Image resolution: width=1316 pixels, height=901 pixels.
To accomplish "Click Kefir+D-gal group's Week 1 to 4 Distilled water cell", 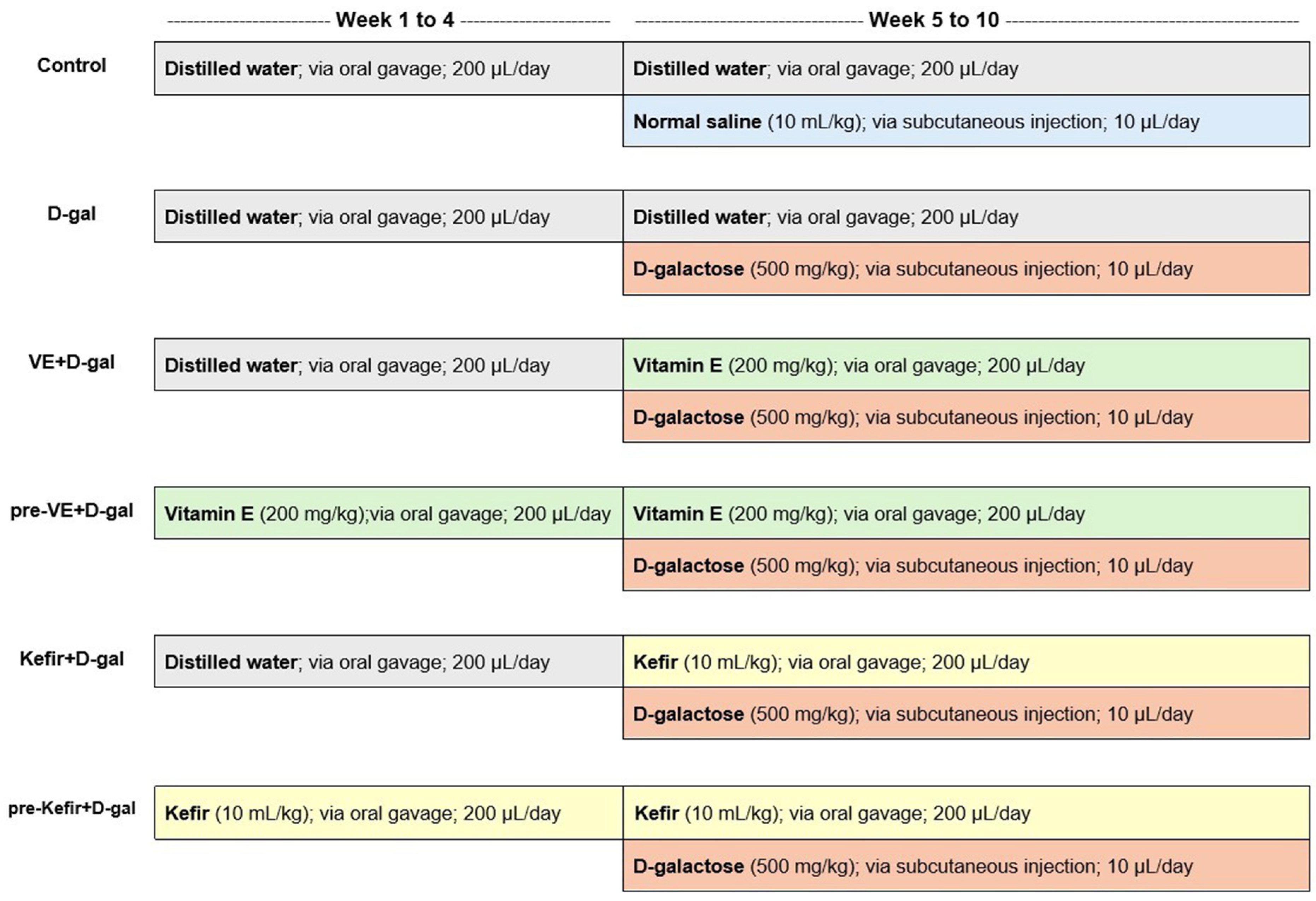I will (x=388, y=661).
